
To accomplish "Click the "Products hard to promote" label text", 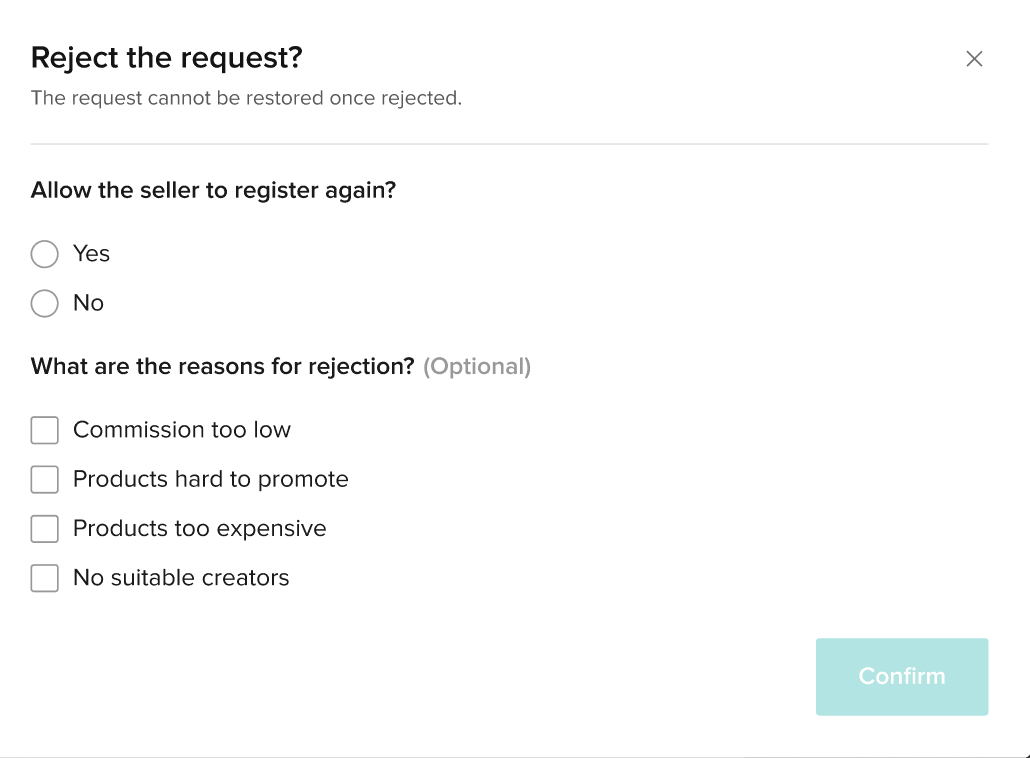I will [x=211, y=480].
